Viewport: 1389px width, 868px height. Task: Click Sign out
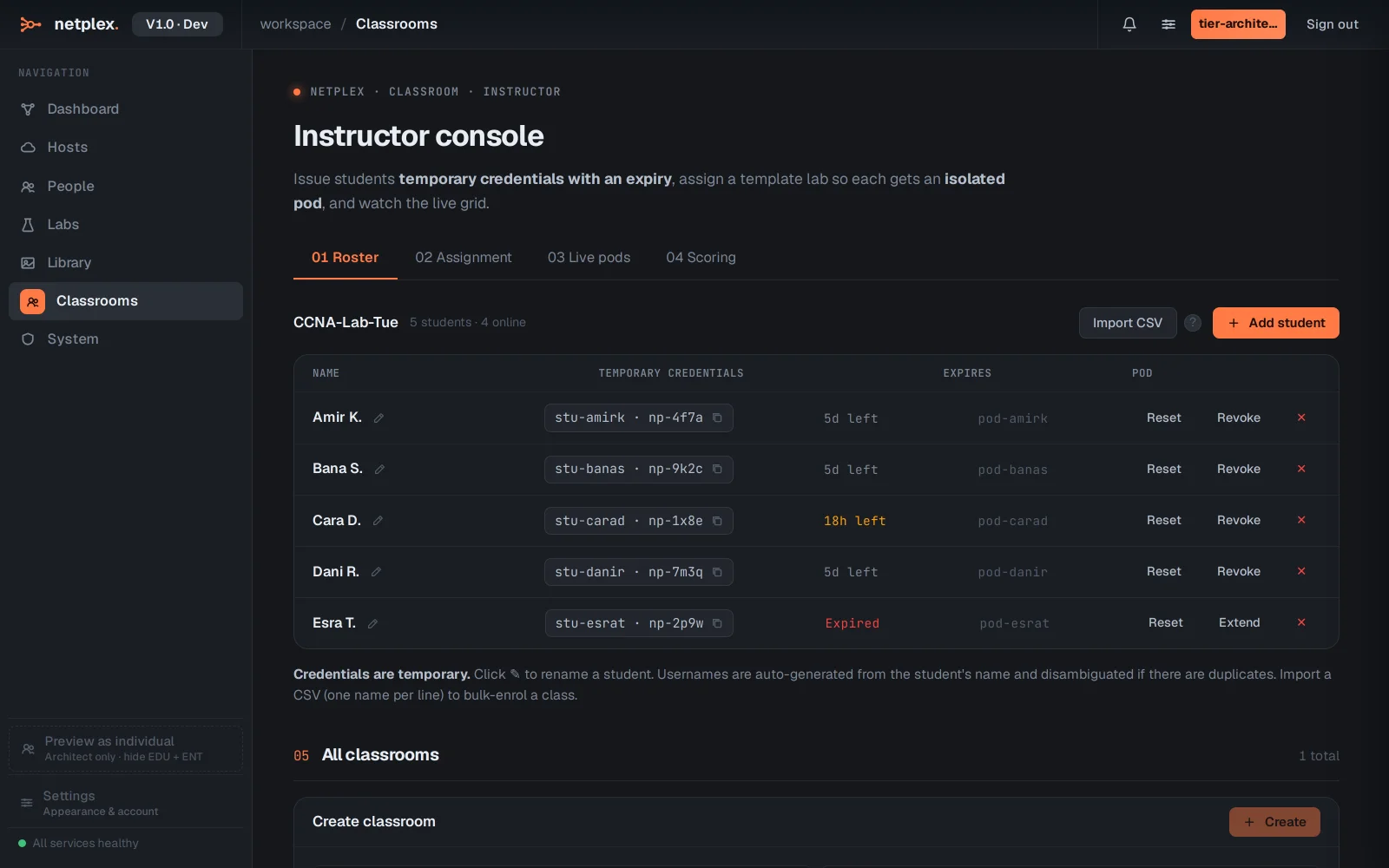click(1332, 24)
